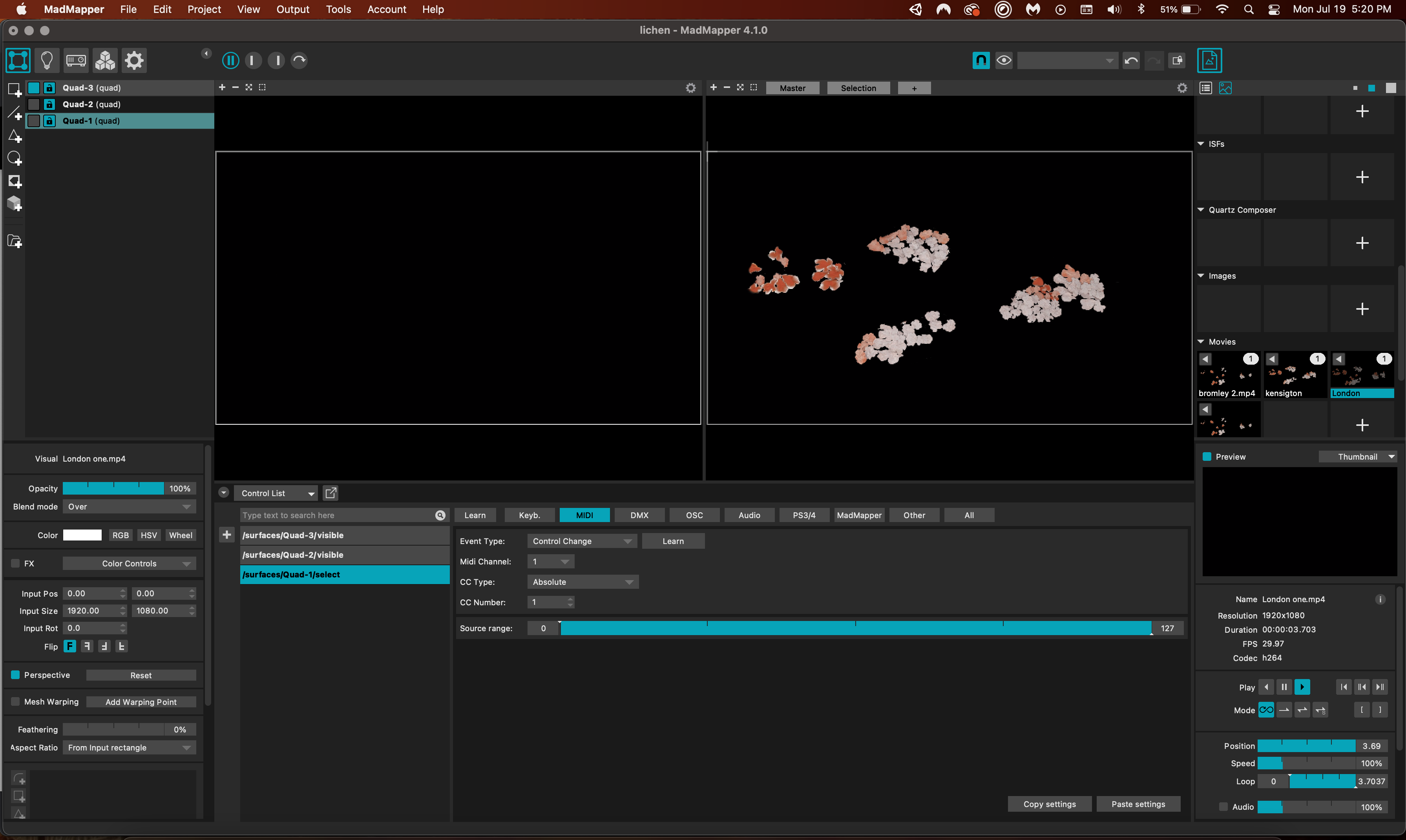Click the add 3D surface cube tool
Image resolution: width=1406 pixels, height=840 pixels.
point(15,204)
